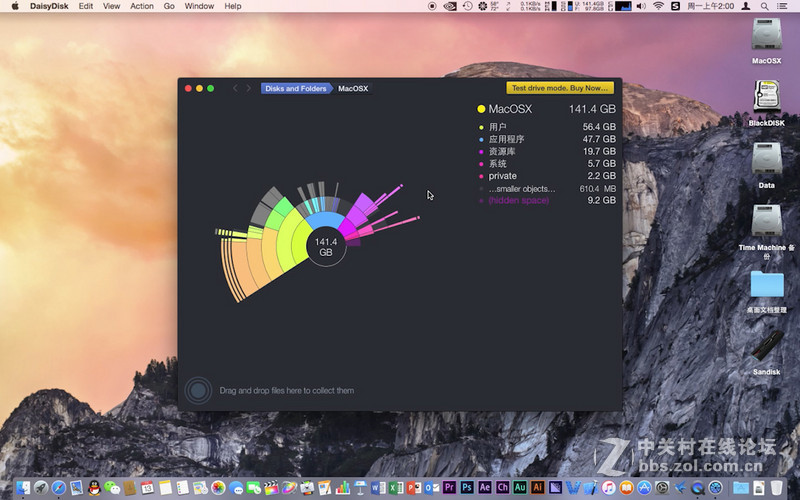Viewport: 800px width, 500px height.
Task: Launch Premiere Pro from the dock
Action: click(449, 487)
